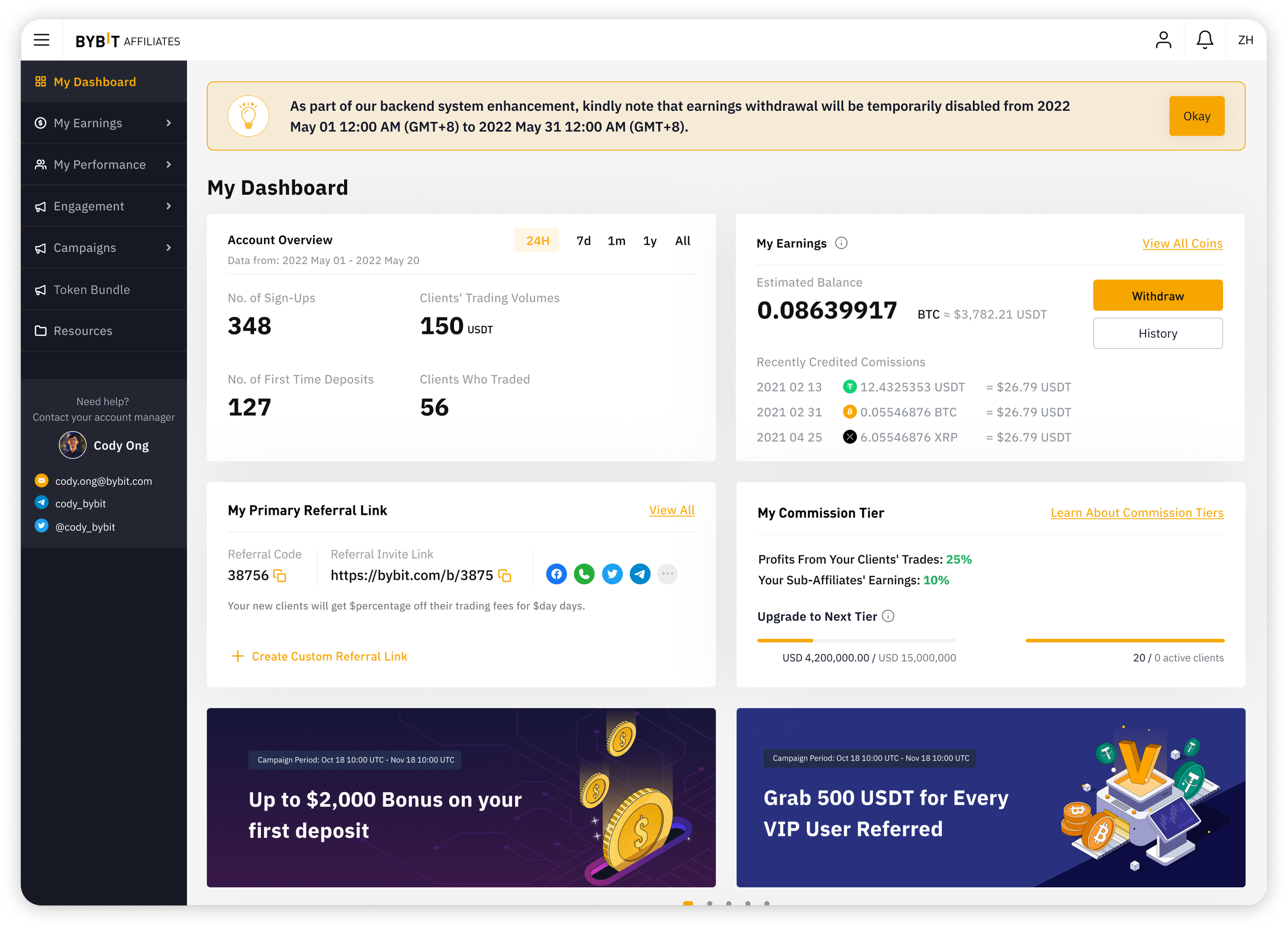Copy the referral invite link
The image size is (1288, 928).
pyautogui.click(x=504, y=576)
